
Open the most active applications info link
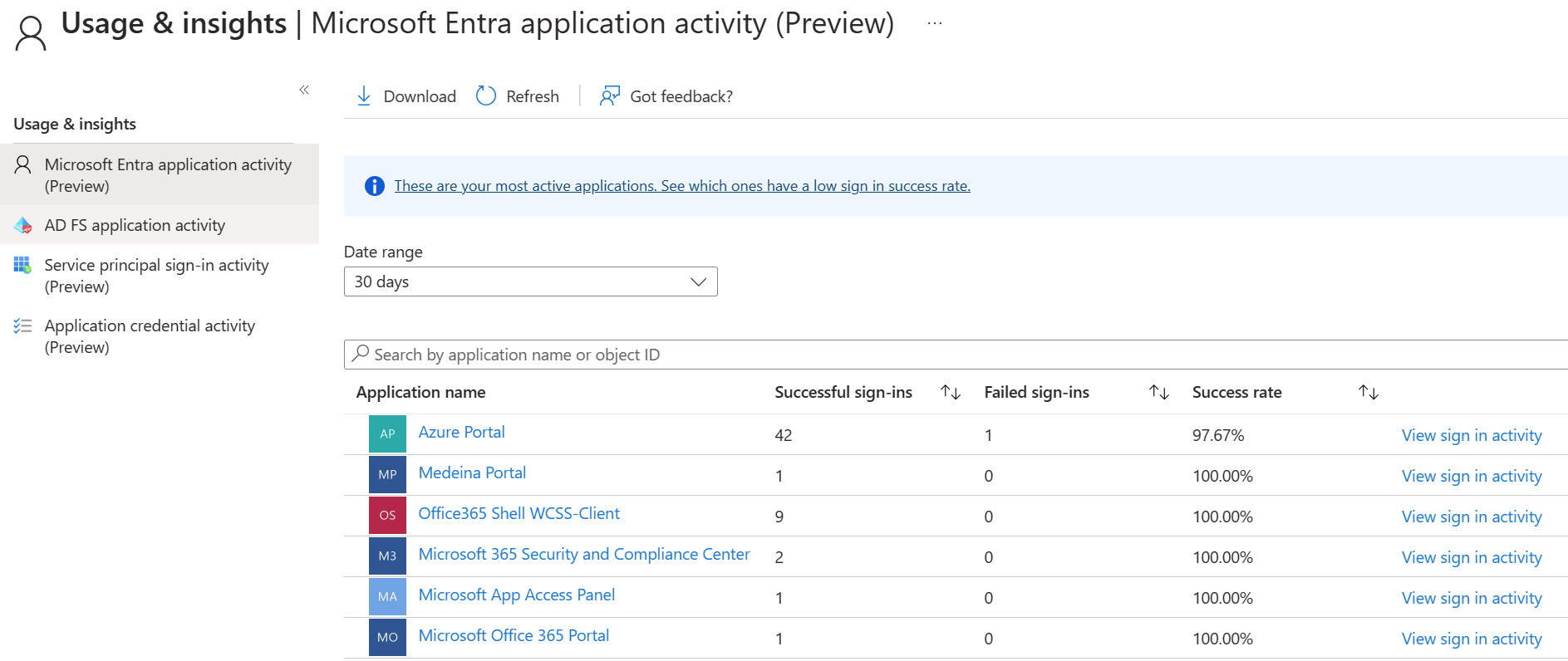click(x=682, y=186)
